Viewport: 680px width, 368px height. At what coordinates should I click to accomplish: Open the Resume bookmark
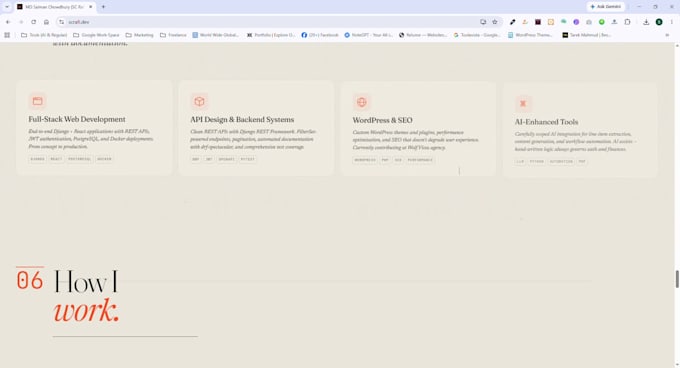(423, 35)
